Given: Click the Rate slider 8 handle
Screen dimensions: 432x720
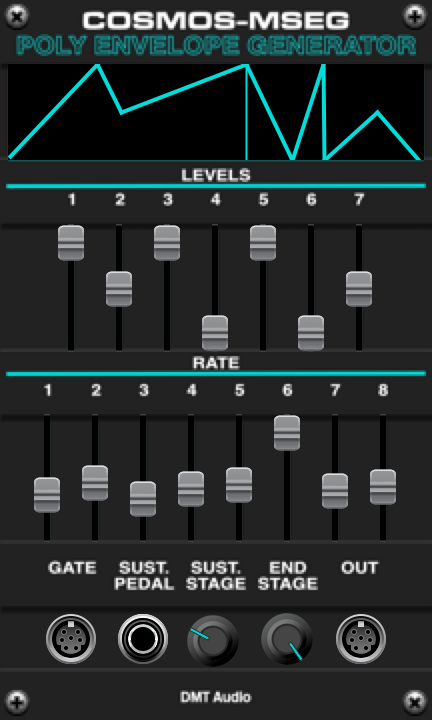Looking at the screenshot, I should click(x=383, y=487).
